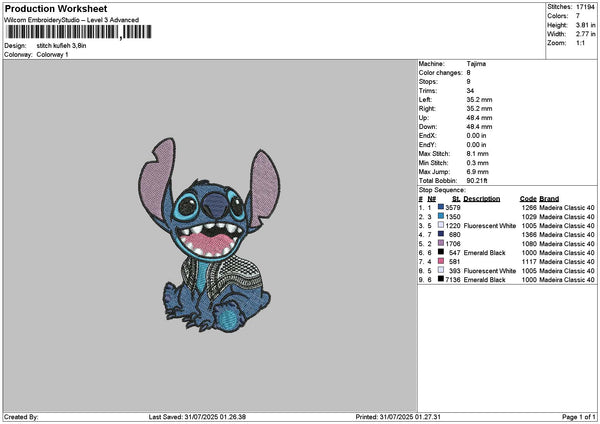The height and width of the screenshot is (424, 600).
Task: Click thread code 1080 in stop 5
Action: point(529,244)
